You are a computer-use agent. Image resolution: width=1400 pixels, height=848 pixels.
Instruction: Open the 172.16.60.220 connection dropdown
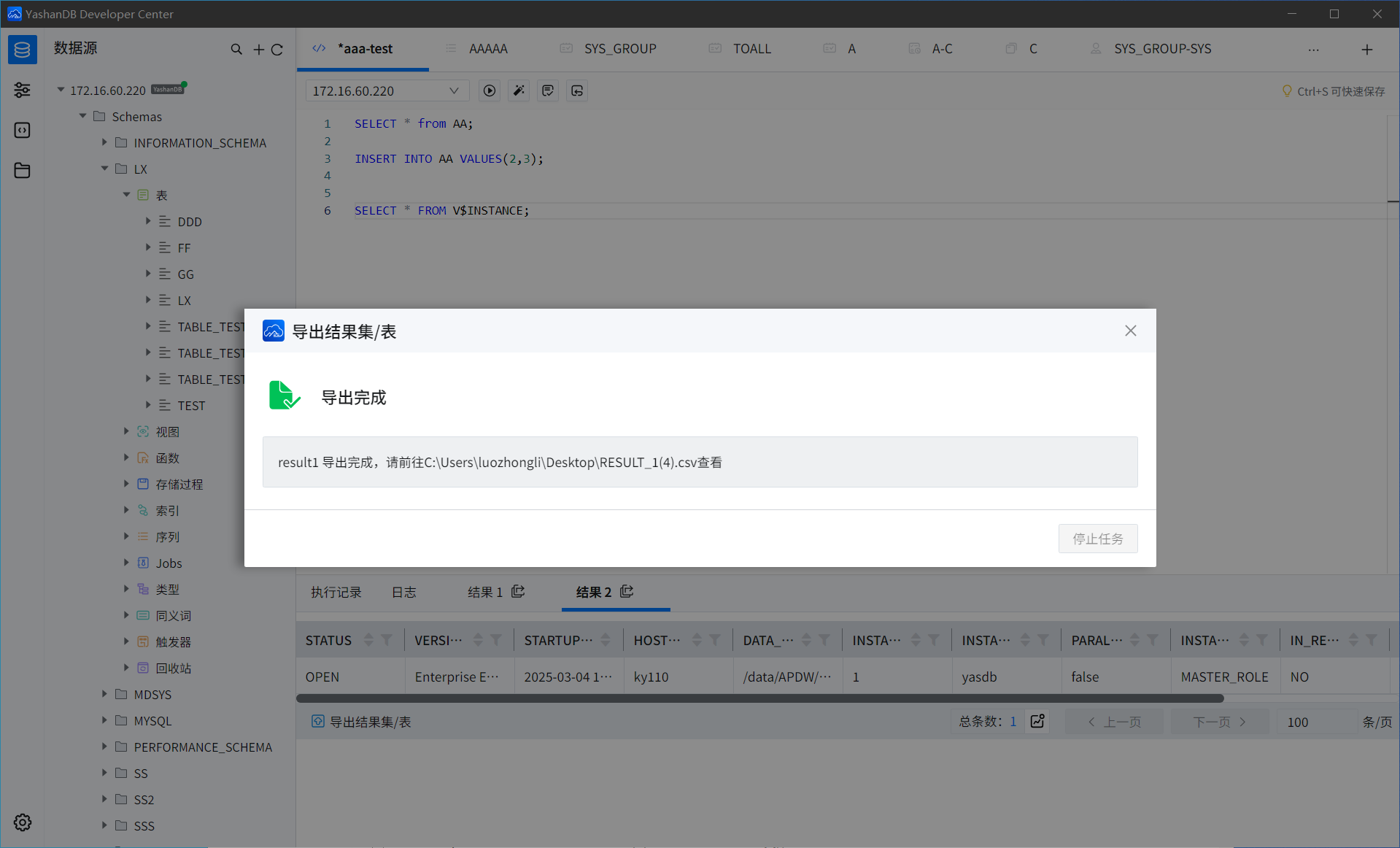386,90
